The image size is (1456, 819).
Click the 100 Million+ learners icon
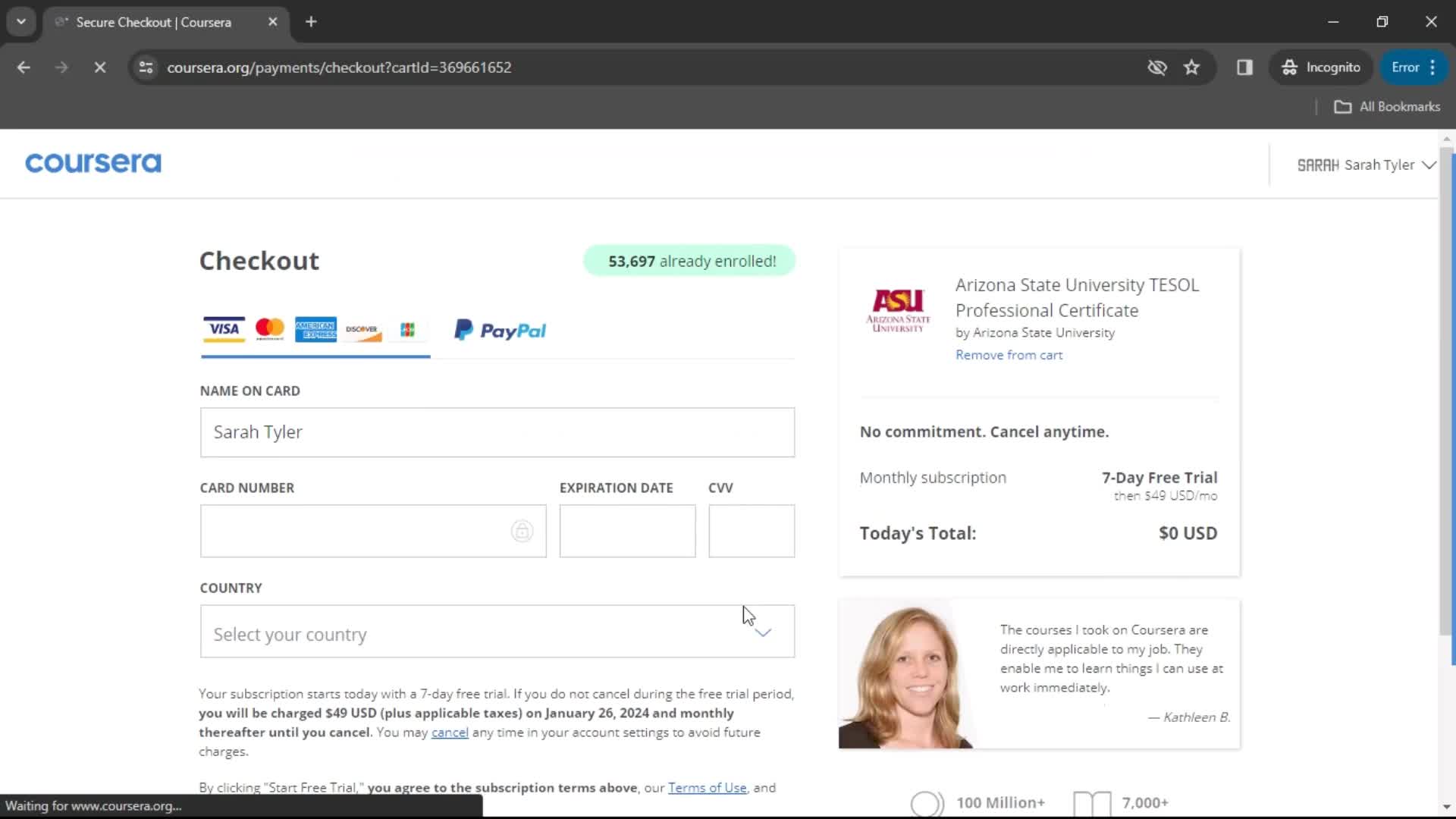pyautogui.click(x=927, y=803)
